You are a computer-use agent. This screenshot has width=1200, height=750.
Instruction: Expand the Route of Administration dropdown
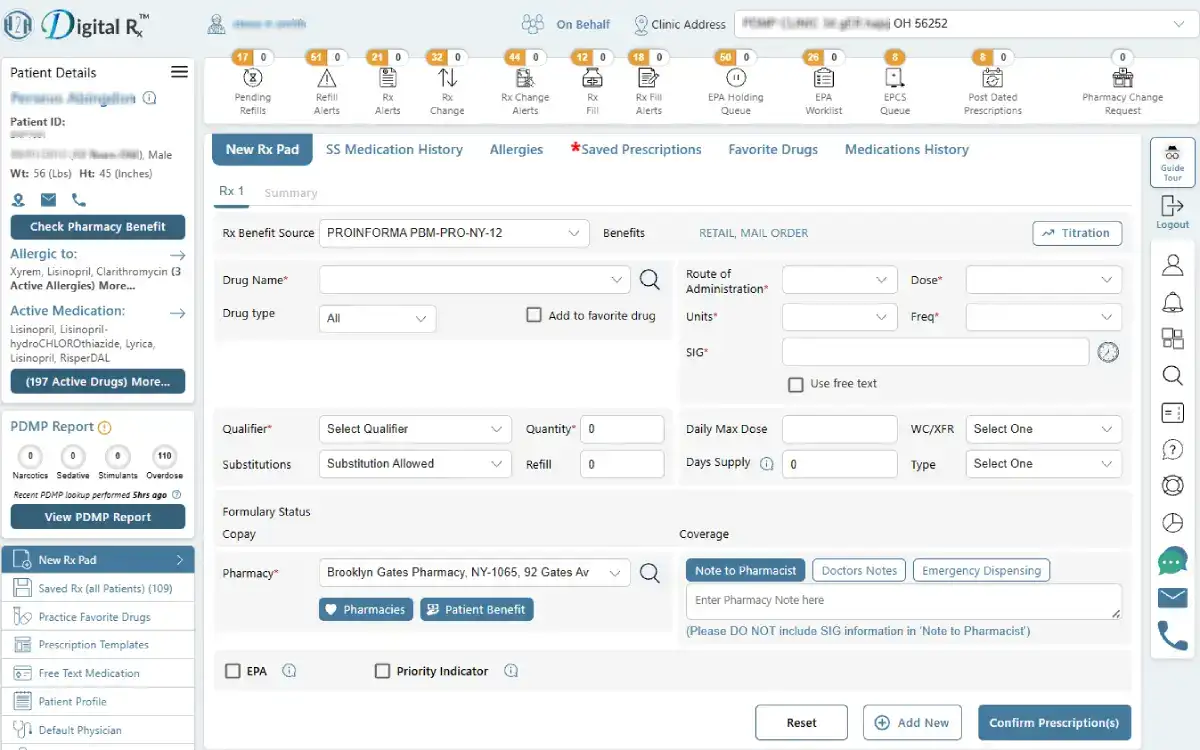pos(840,280)
